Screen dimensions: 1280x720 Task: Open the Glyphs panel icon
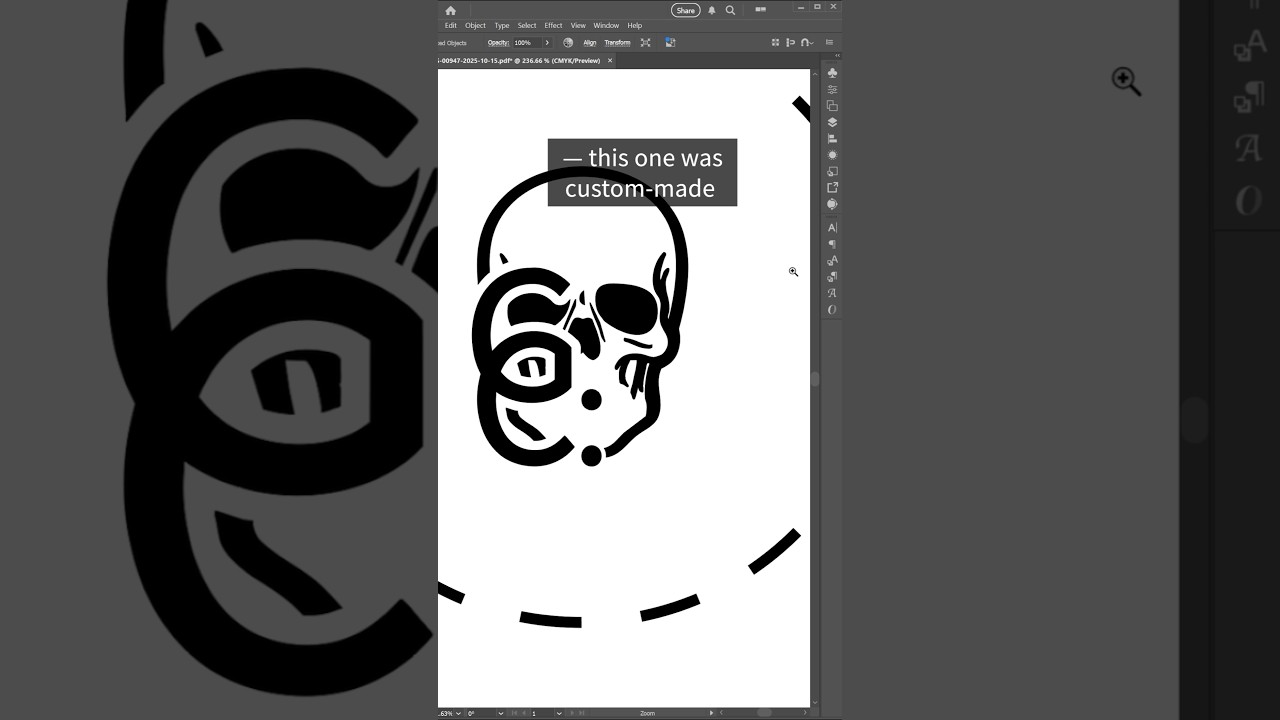832,293
